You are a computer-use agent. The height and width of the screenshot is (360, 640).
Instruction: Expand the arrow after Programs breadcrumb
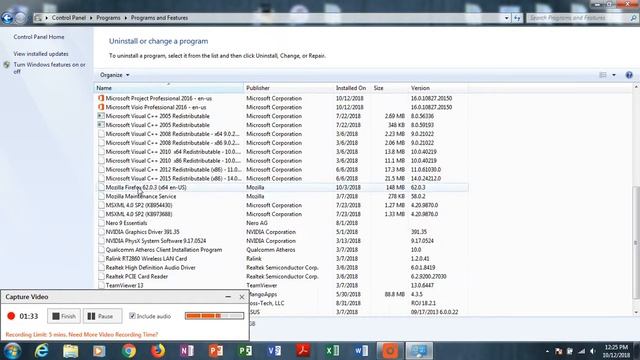[x=126, y=18]
